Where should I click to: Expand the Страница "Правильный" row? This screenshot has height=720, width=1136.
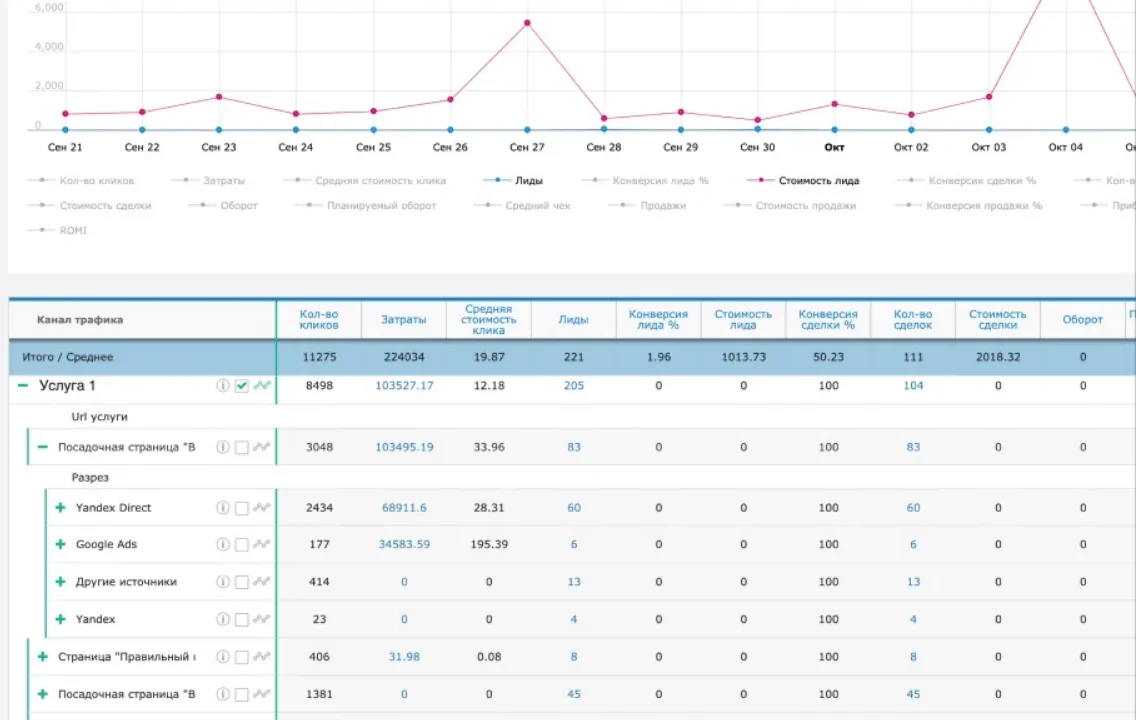42,657
